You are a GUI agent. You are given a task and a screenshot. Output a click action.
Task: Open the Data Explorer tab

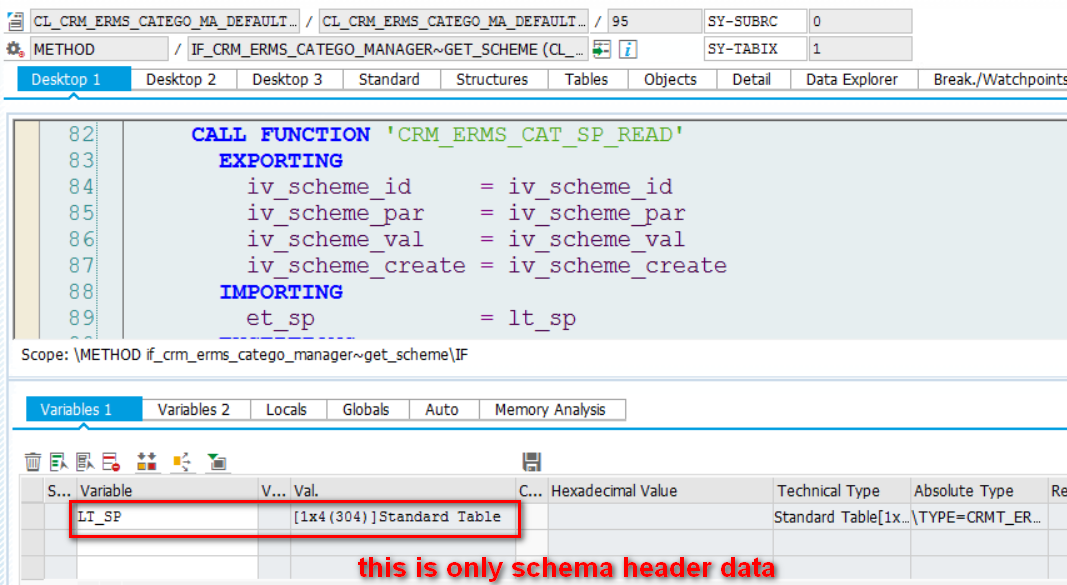852,80
